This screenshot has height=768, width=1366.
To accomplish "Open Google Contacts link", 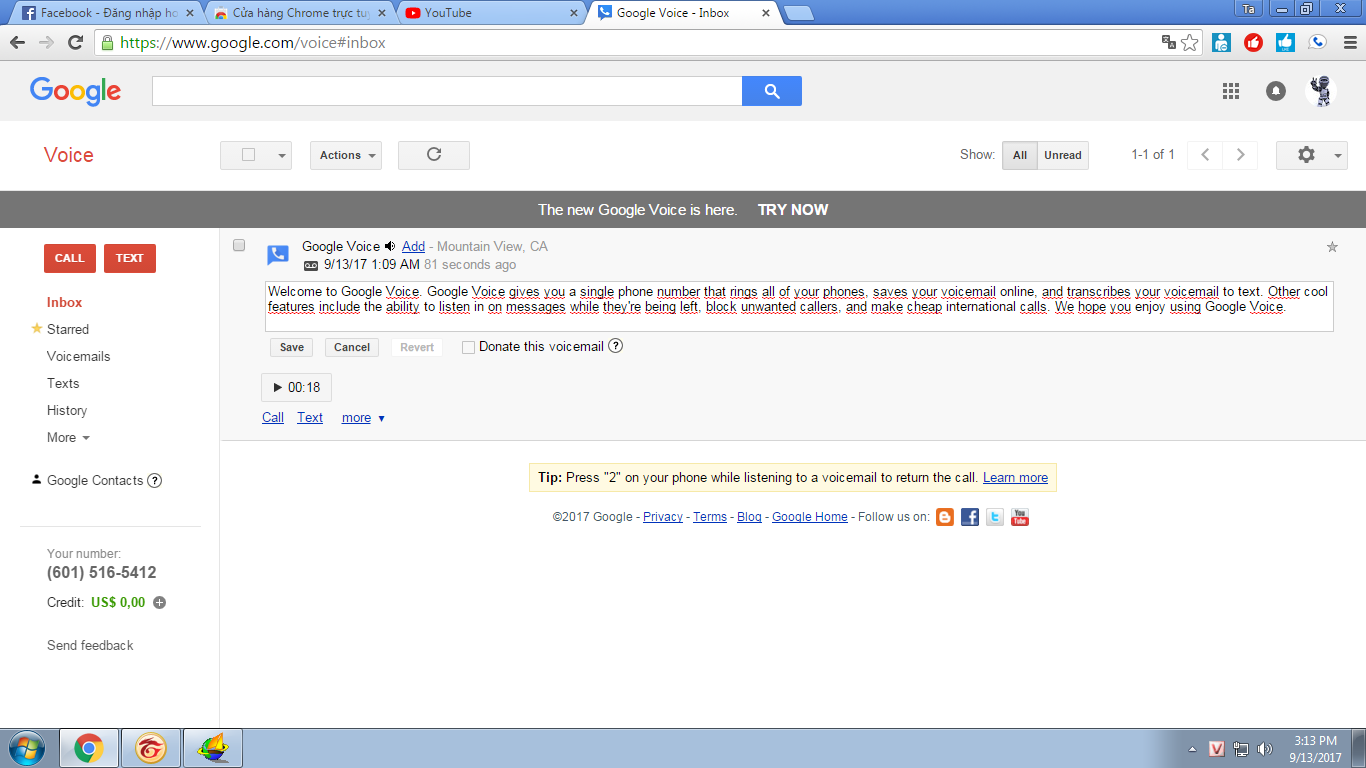I will point(95,480).
